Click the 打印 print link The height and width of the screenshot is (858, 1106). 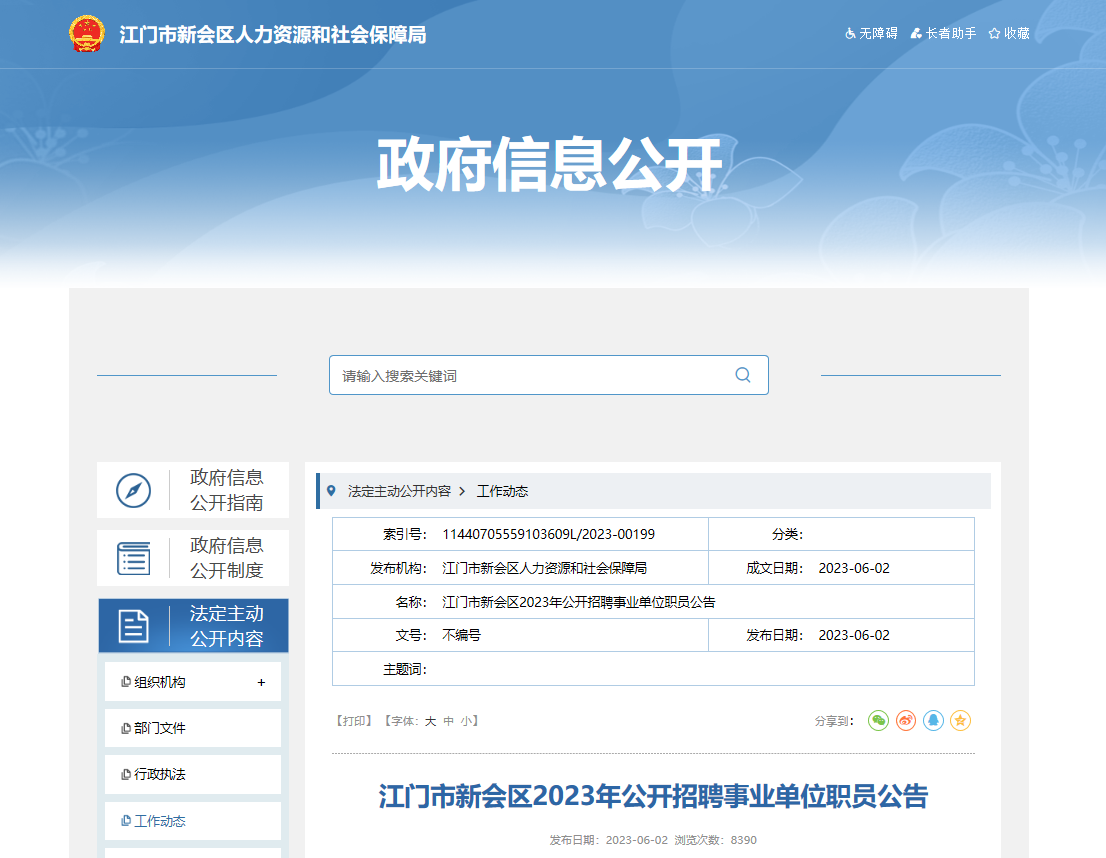pyautogui.click(x=354, y=720)
